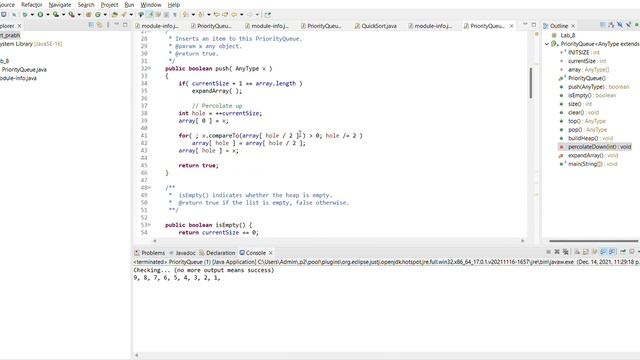Open the Debug dropdown arrow
Image resolution: width=640 pixels, height=360 pixels.
click(x=32, y=14)
